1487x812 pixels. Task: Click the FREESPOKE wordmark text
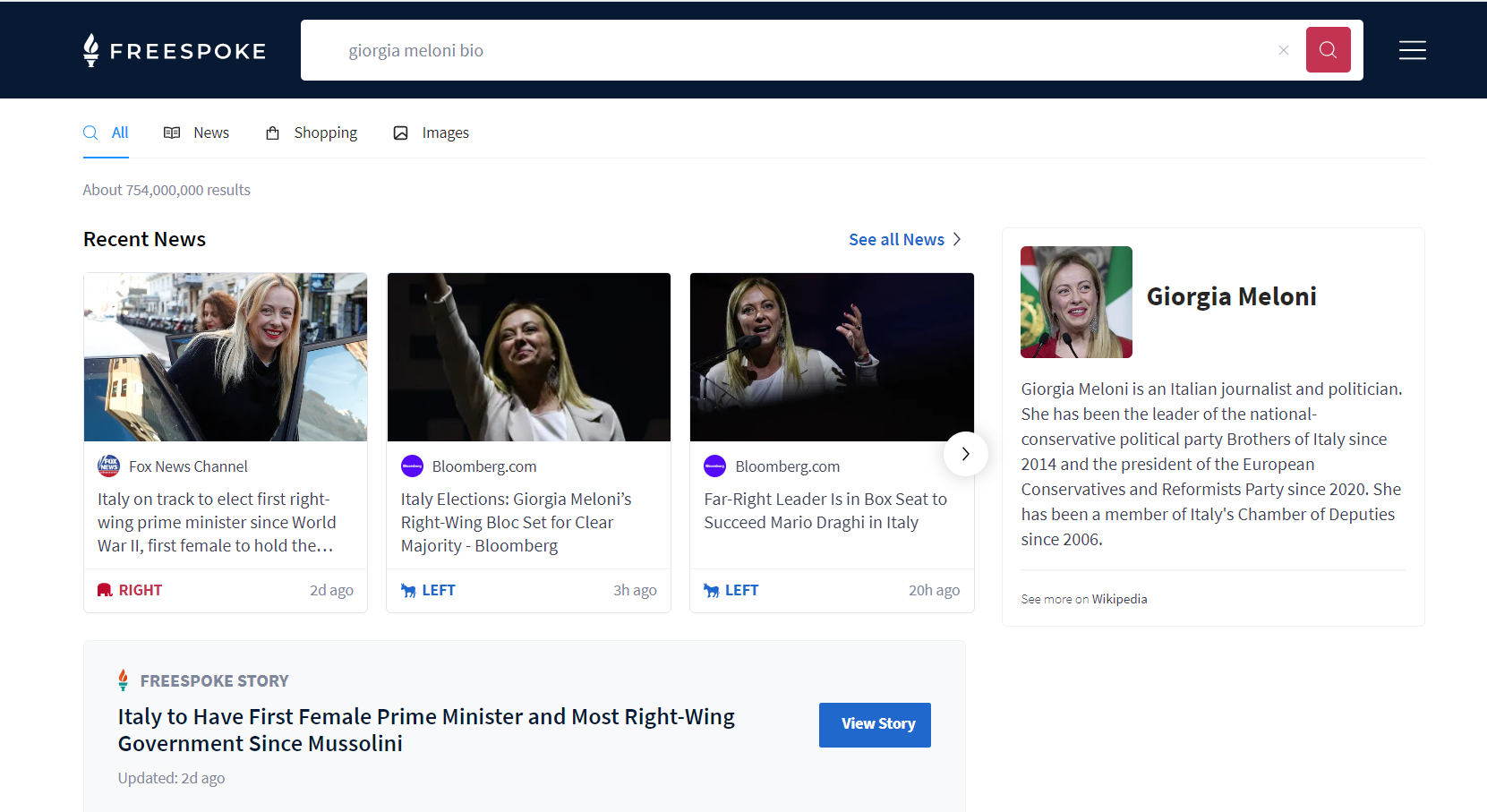tap(188, 51)
